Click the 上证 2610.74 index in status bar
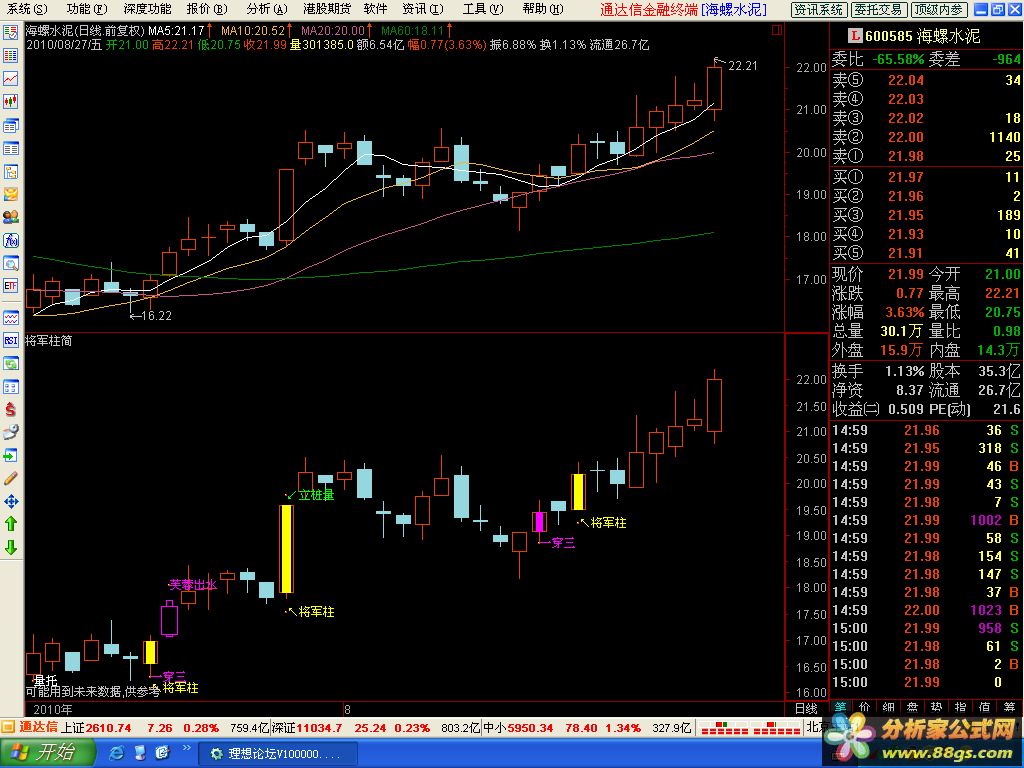The height and width of the screenshot is (768, 1024). pos(96,728)
